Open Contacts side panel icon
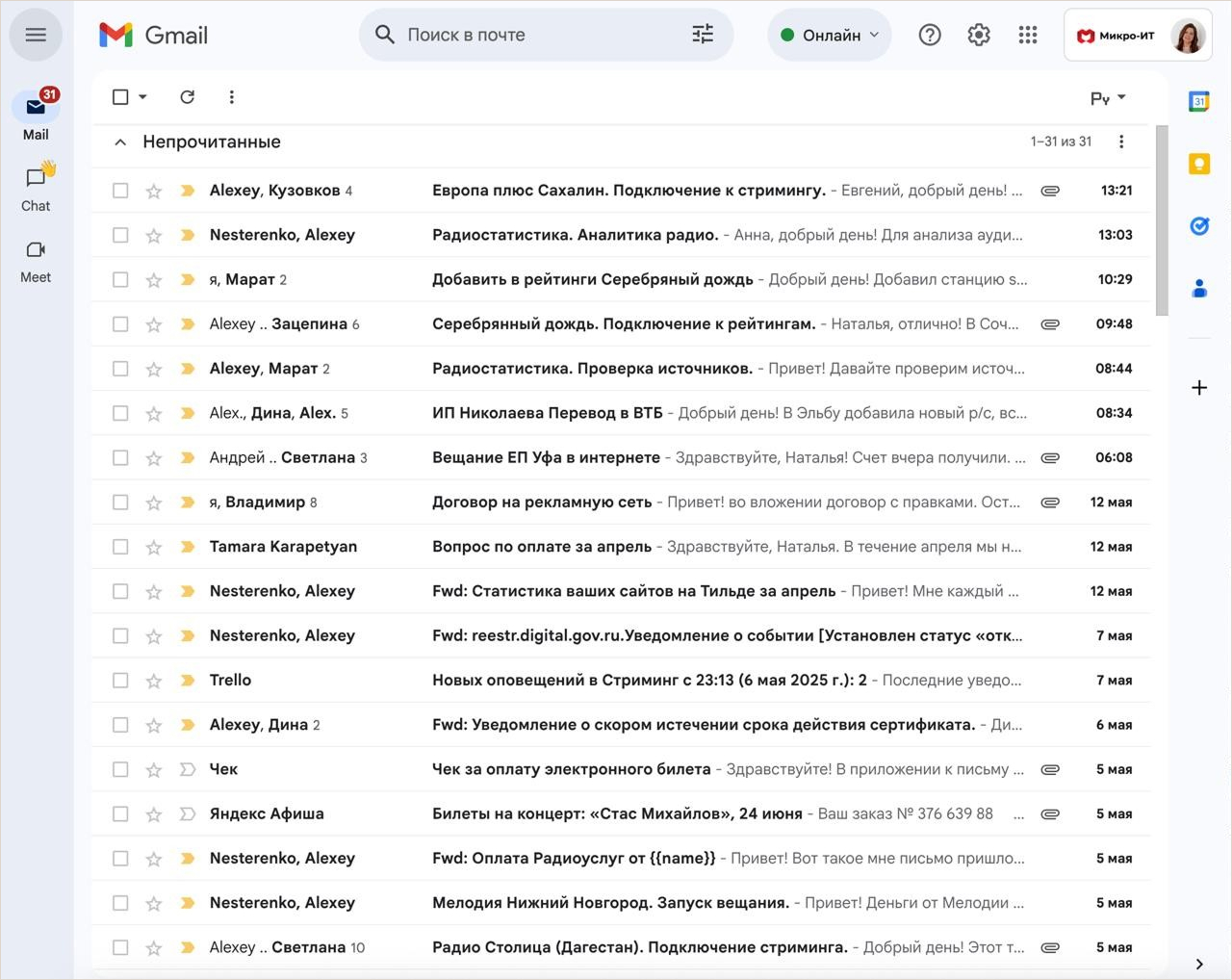 point(1198,288)
